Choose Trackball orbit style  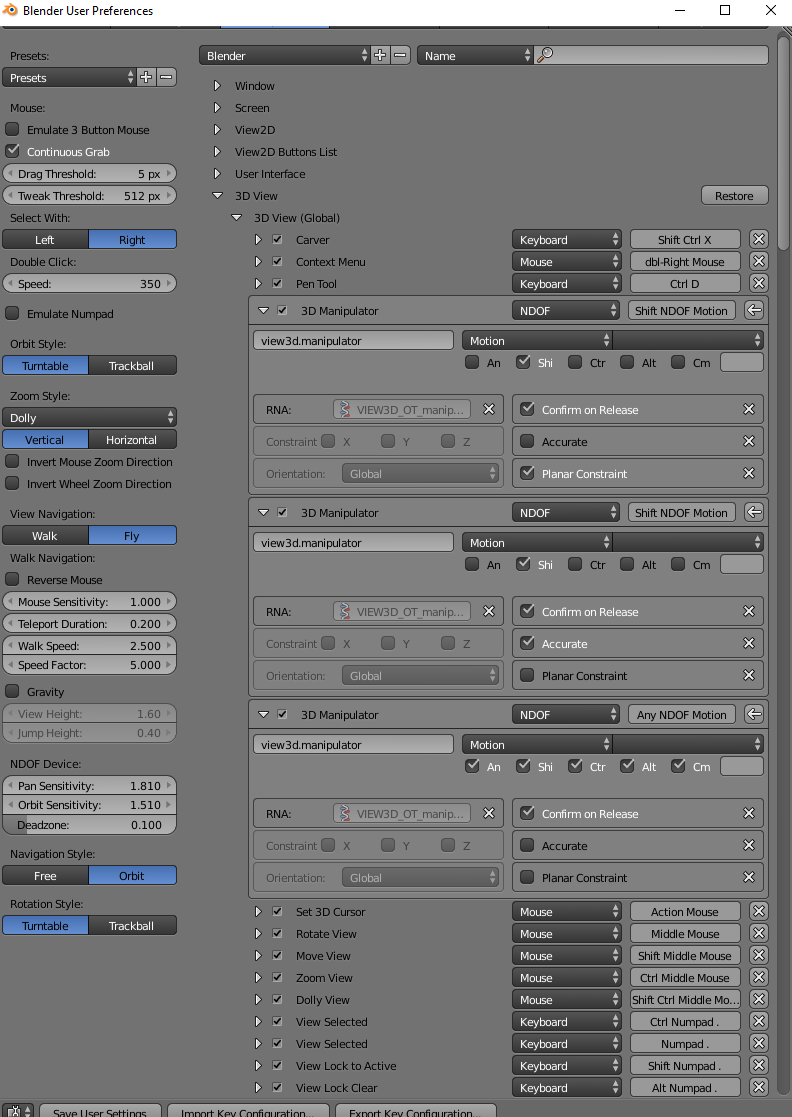tap(132, 366)
